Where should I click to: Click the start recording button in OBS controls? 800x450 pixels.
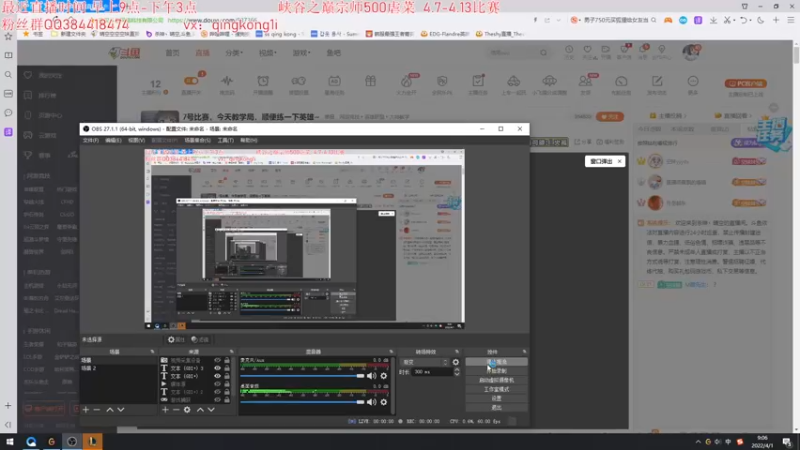496,371
